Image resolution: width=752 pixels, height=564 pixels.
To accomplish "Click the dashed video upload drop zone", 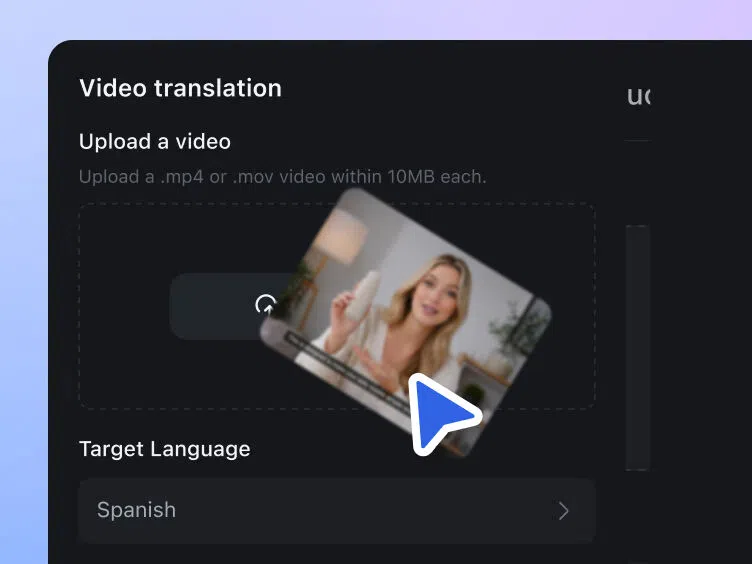I will [x=337, y=306].
